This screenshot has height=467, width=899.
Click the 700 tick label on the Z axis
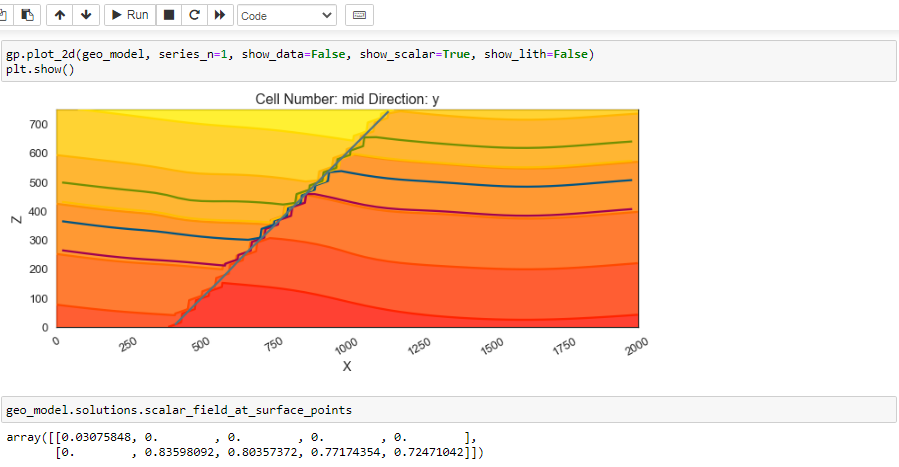click(38, 124)
